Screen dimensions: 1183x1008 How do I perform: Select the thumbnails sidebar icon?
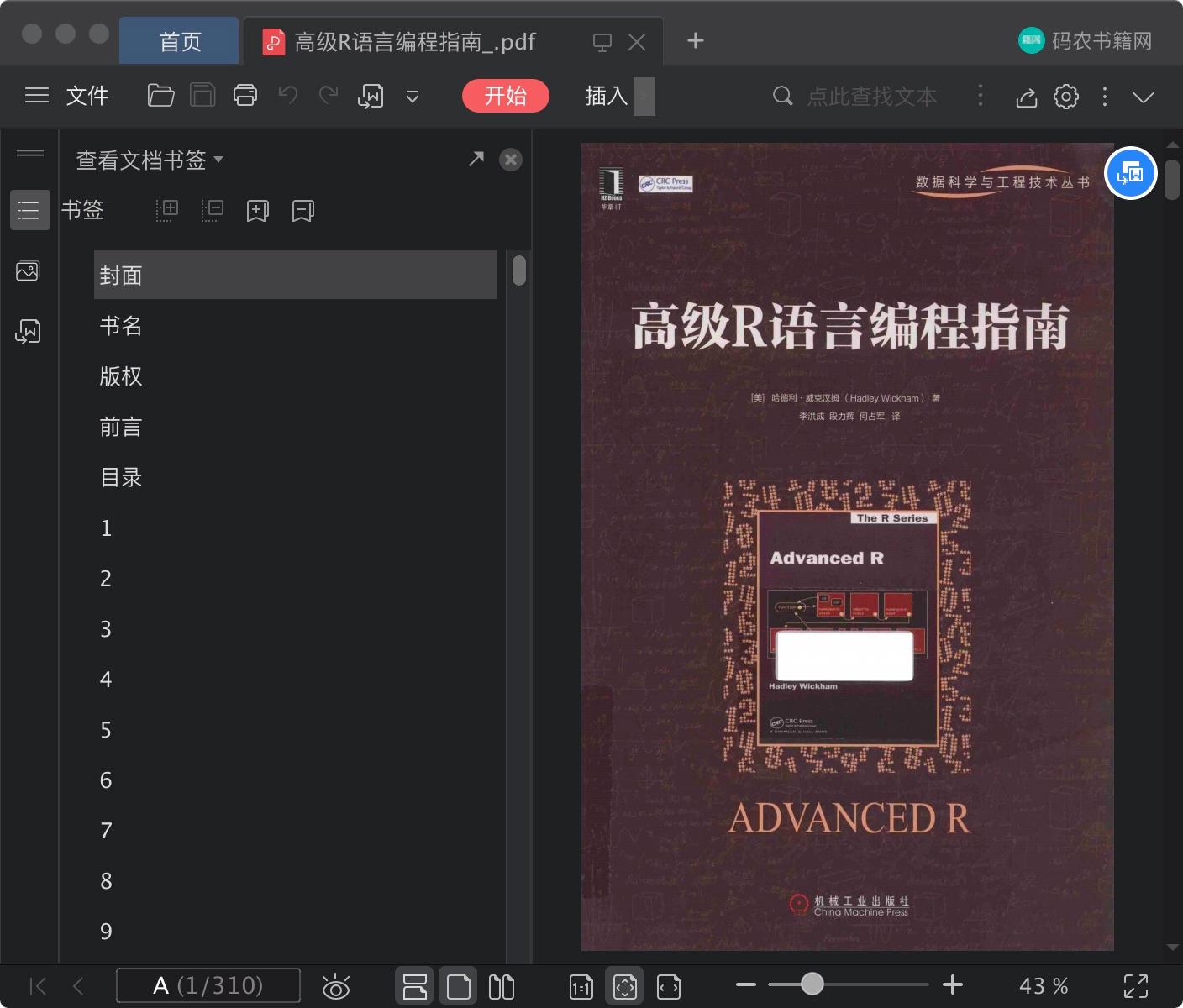pos(28,271)
